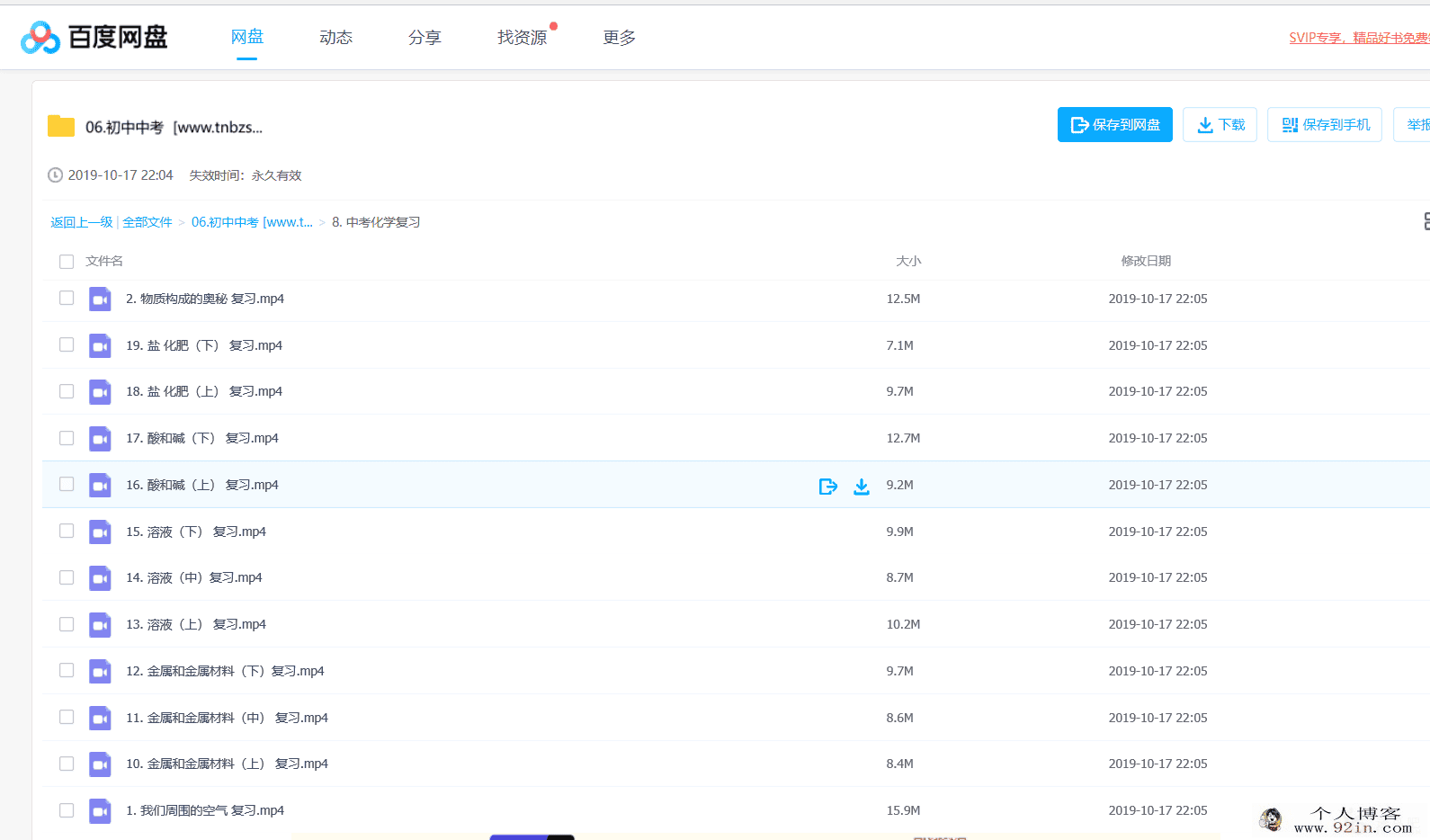Screen dimensions: 1430x840
Task: Open the 动态 tab
Action: [336, 37]
